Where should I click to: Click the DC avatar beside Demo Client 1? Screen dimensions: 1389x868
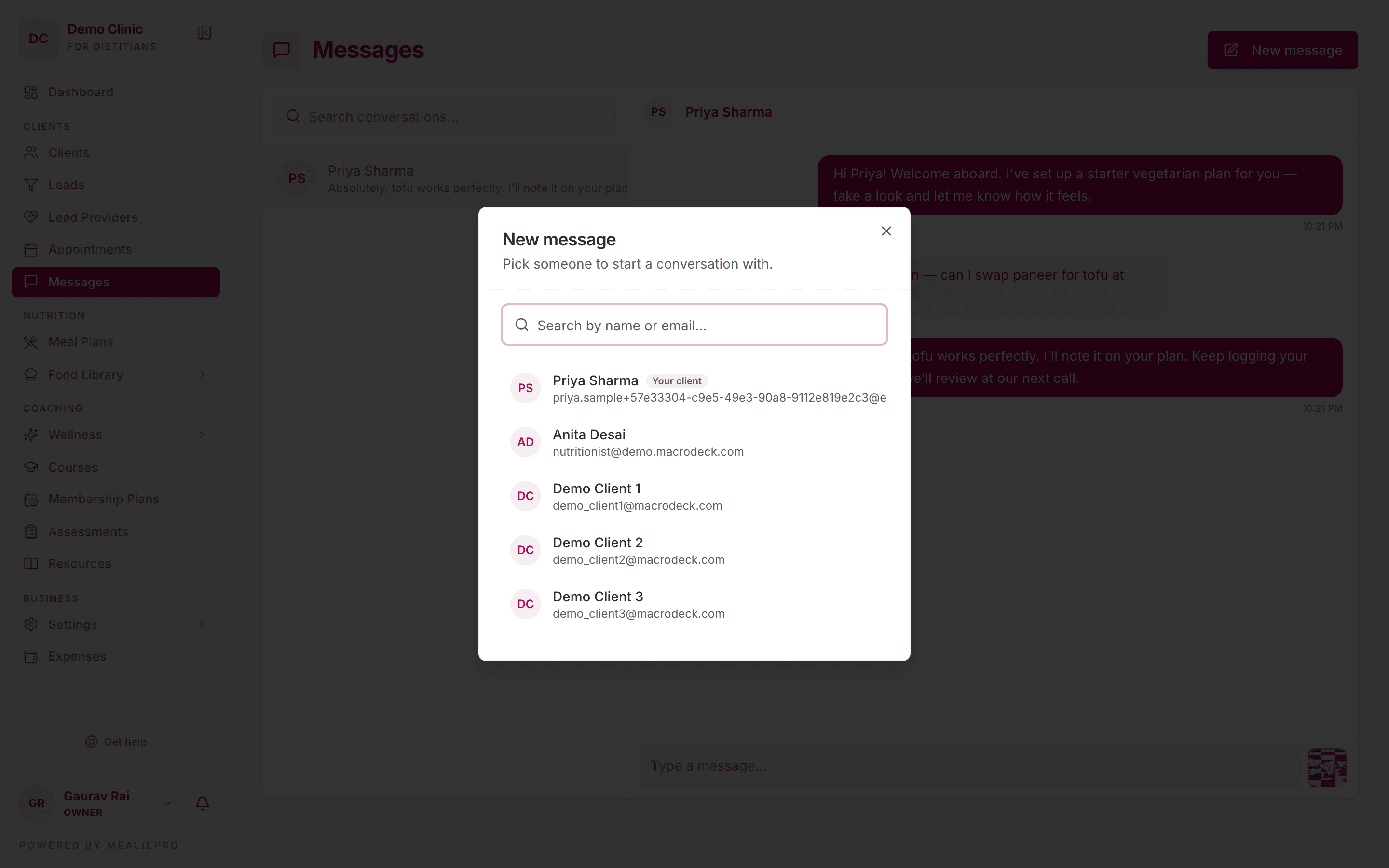(x=525, y=496)
